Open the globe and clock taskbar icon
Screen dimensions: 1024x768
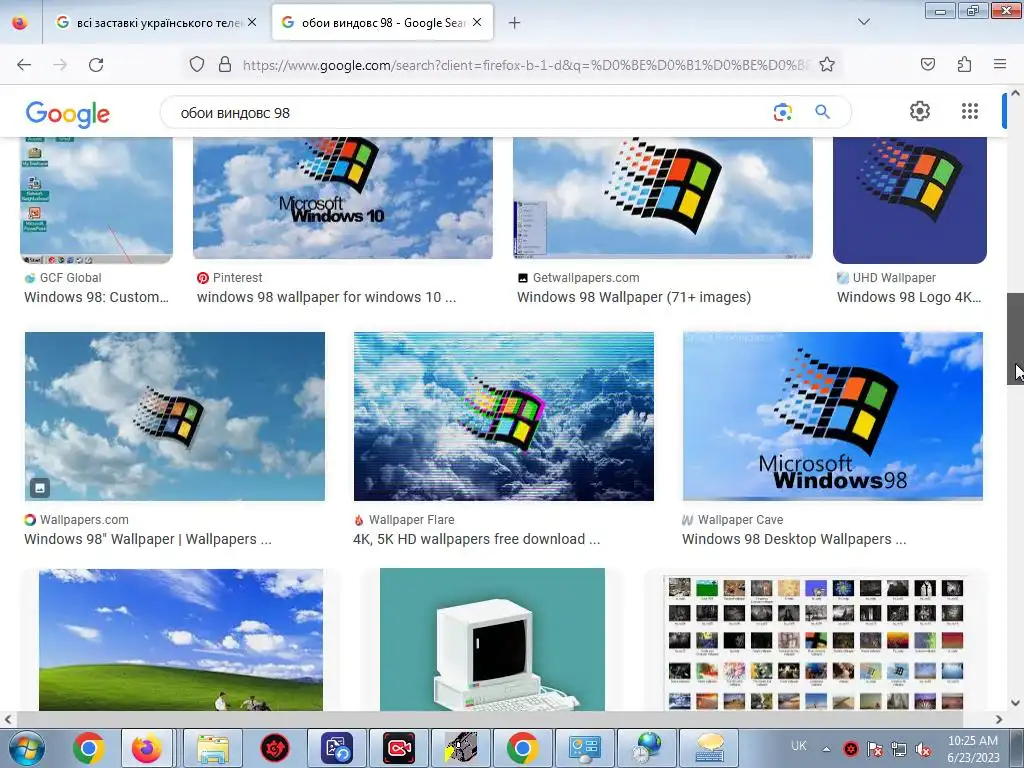tap(647, 748)
